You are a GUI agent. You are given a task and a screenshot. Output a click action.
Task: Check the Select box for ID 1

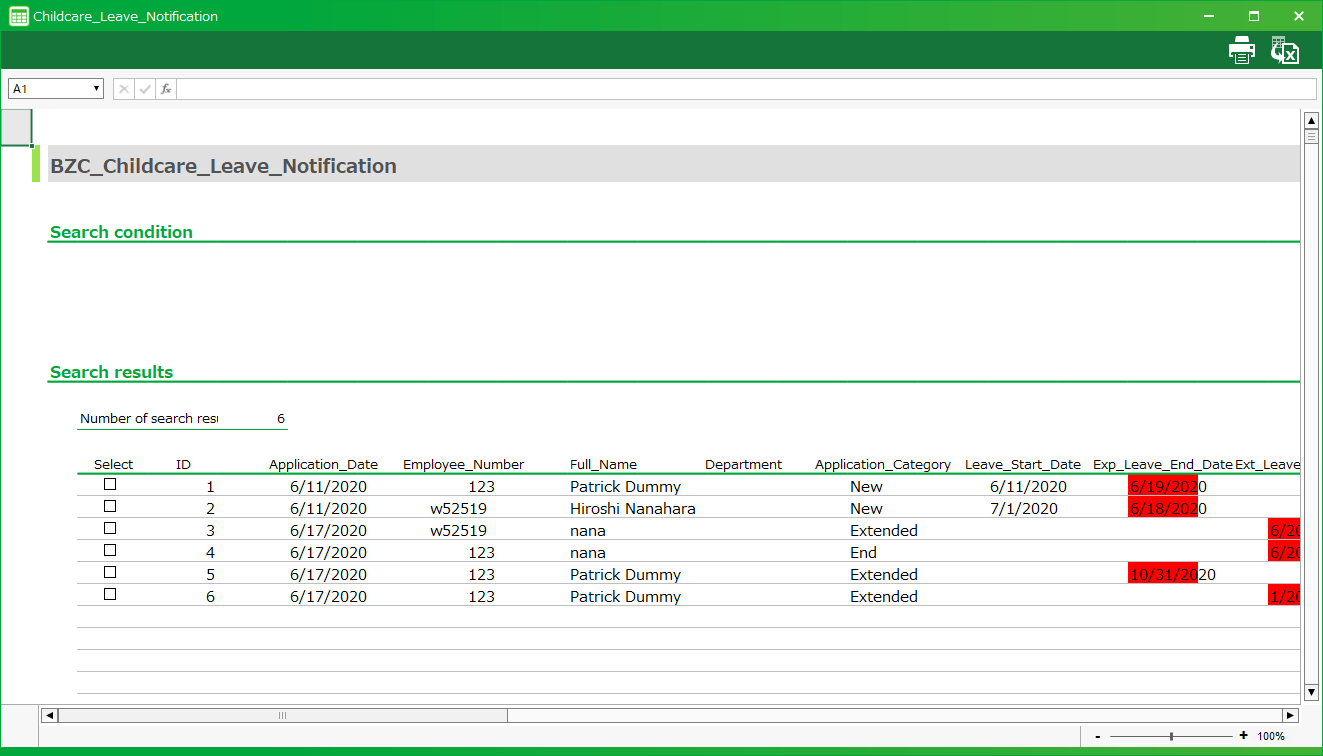tap(110, 484)
